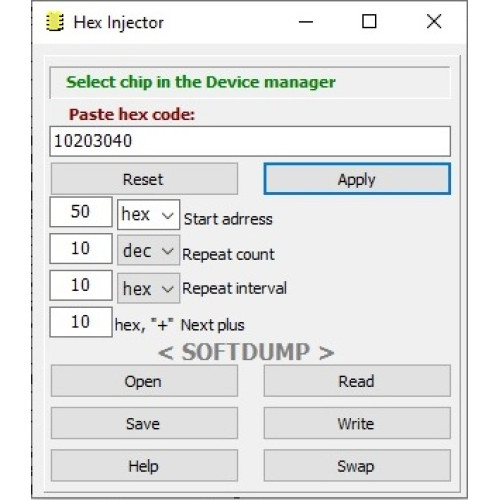
Task: Open a dump file with Open button
Action: click(144, 381)
